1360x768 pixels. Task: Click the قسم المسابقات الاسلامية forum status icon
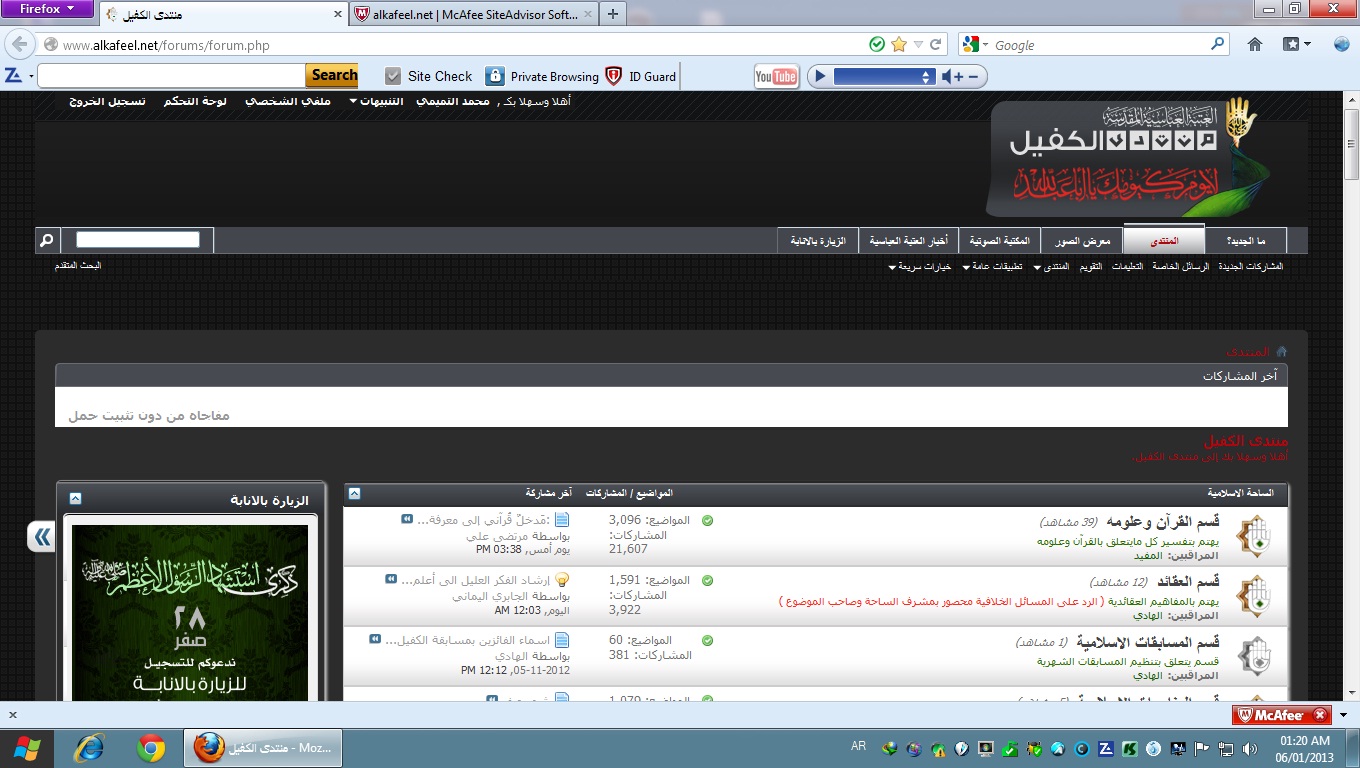1252,656
